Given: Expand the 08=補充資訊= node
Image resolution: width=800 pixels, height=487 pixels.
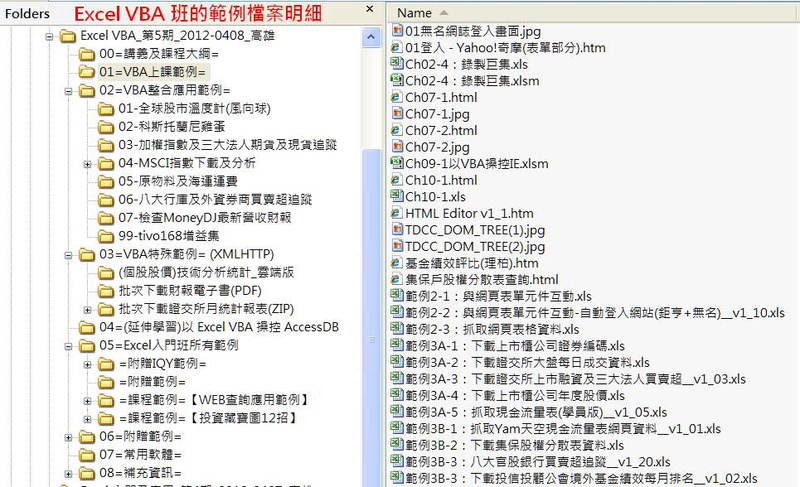Looking at the screenshot, I should tap(68, 474).
